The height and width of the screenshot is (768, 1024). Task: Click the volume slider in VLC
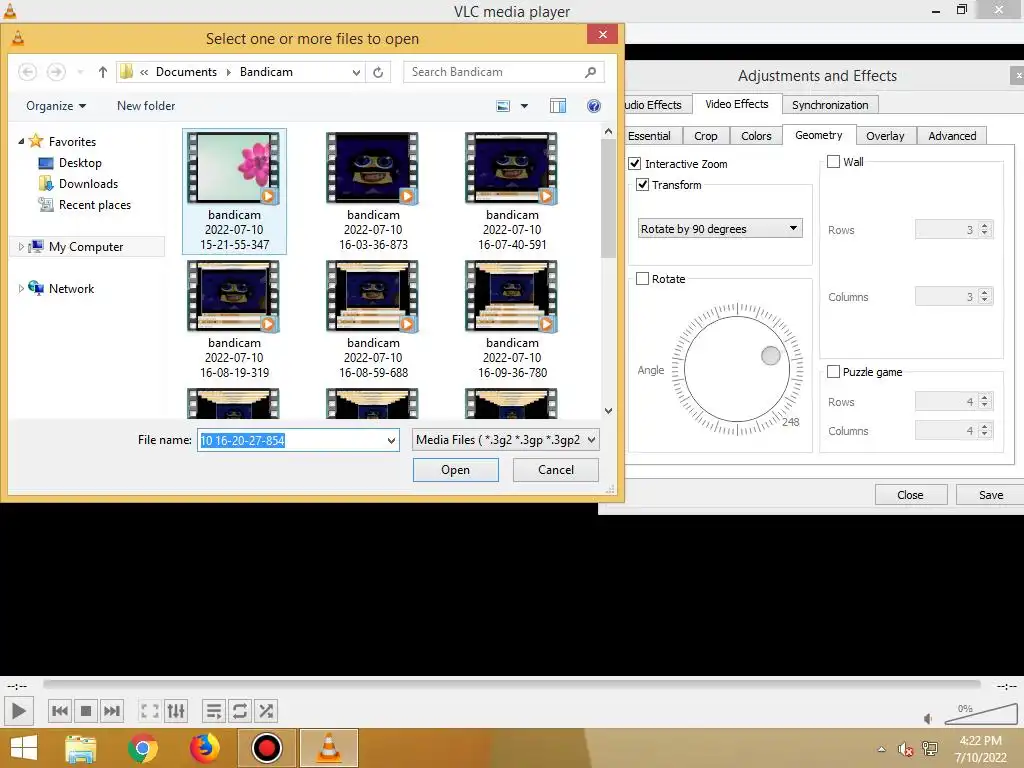(981, 714)
